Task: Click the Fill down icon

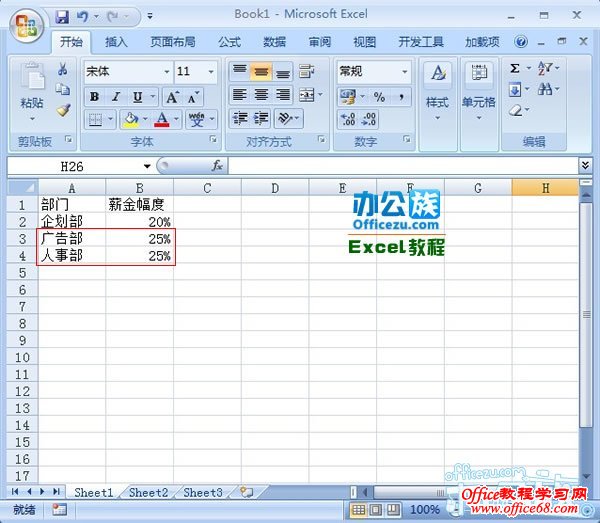Action: click(x=515, y=90)
